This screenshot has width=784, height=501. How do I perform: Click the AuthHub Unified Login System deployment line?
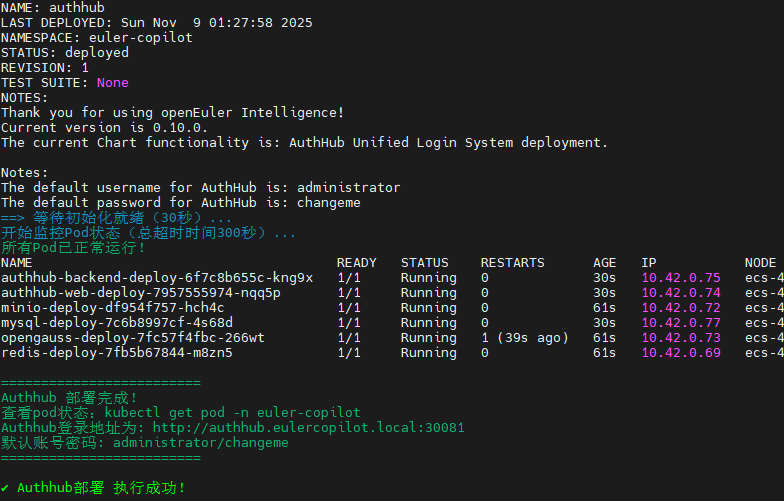[x=304, y=143]
